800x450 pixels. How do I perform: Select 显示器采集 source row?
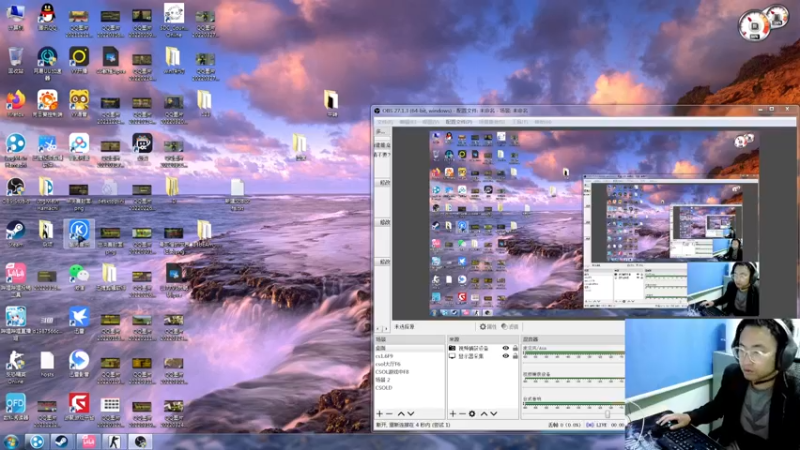[x=483, y=356]
